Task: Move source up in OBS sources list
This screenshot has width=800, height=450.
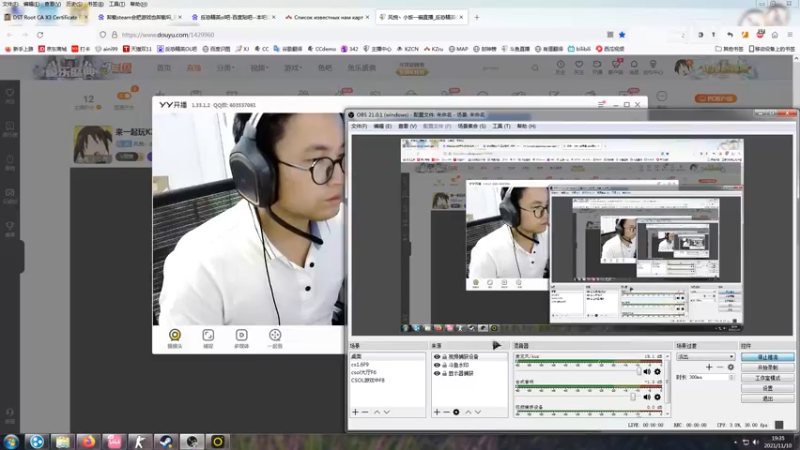Action: click(468, 412)
